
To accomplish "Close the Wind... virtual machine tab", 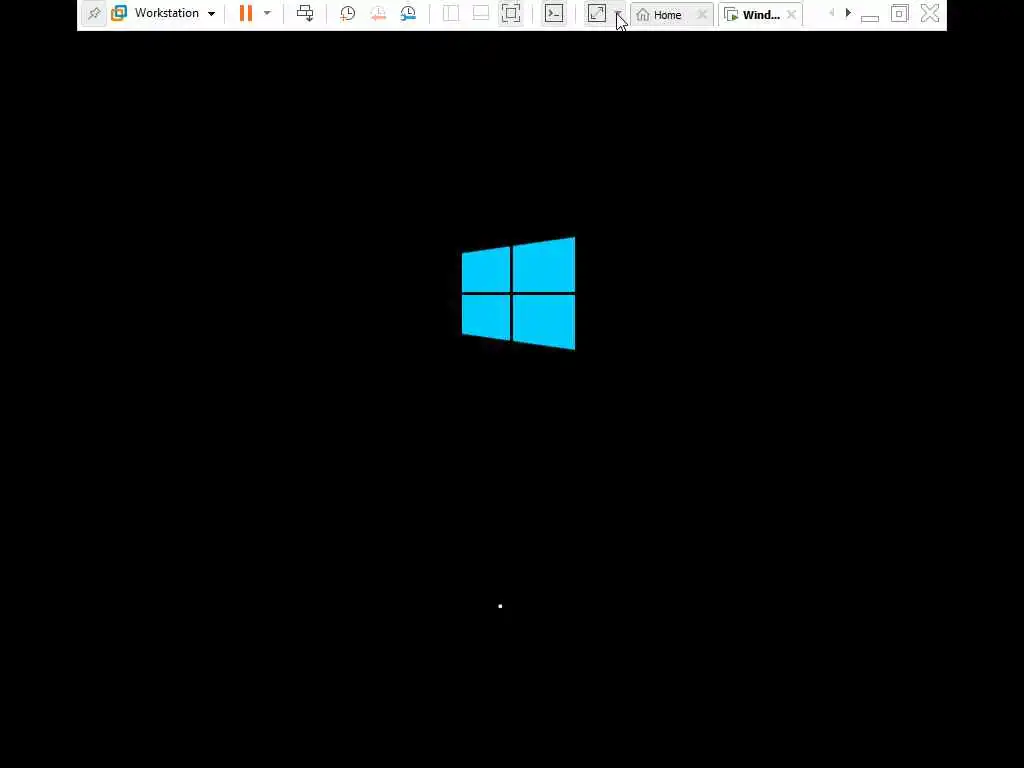I will click(x=792, y=14).
